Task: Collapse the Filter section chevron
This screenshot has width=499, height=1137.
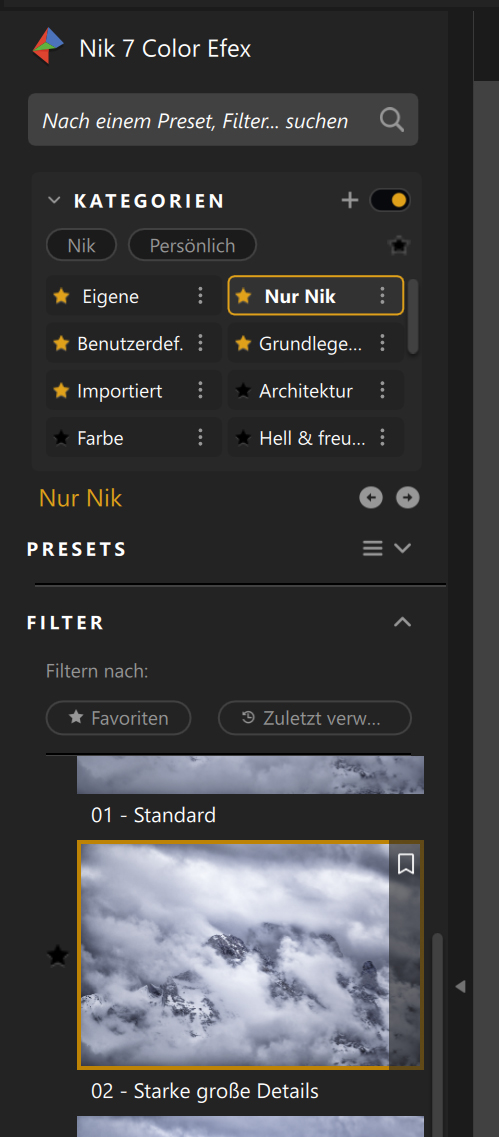Action: point(403,622)
